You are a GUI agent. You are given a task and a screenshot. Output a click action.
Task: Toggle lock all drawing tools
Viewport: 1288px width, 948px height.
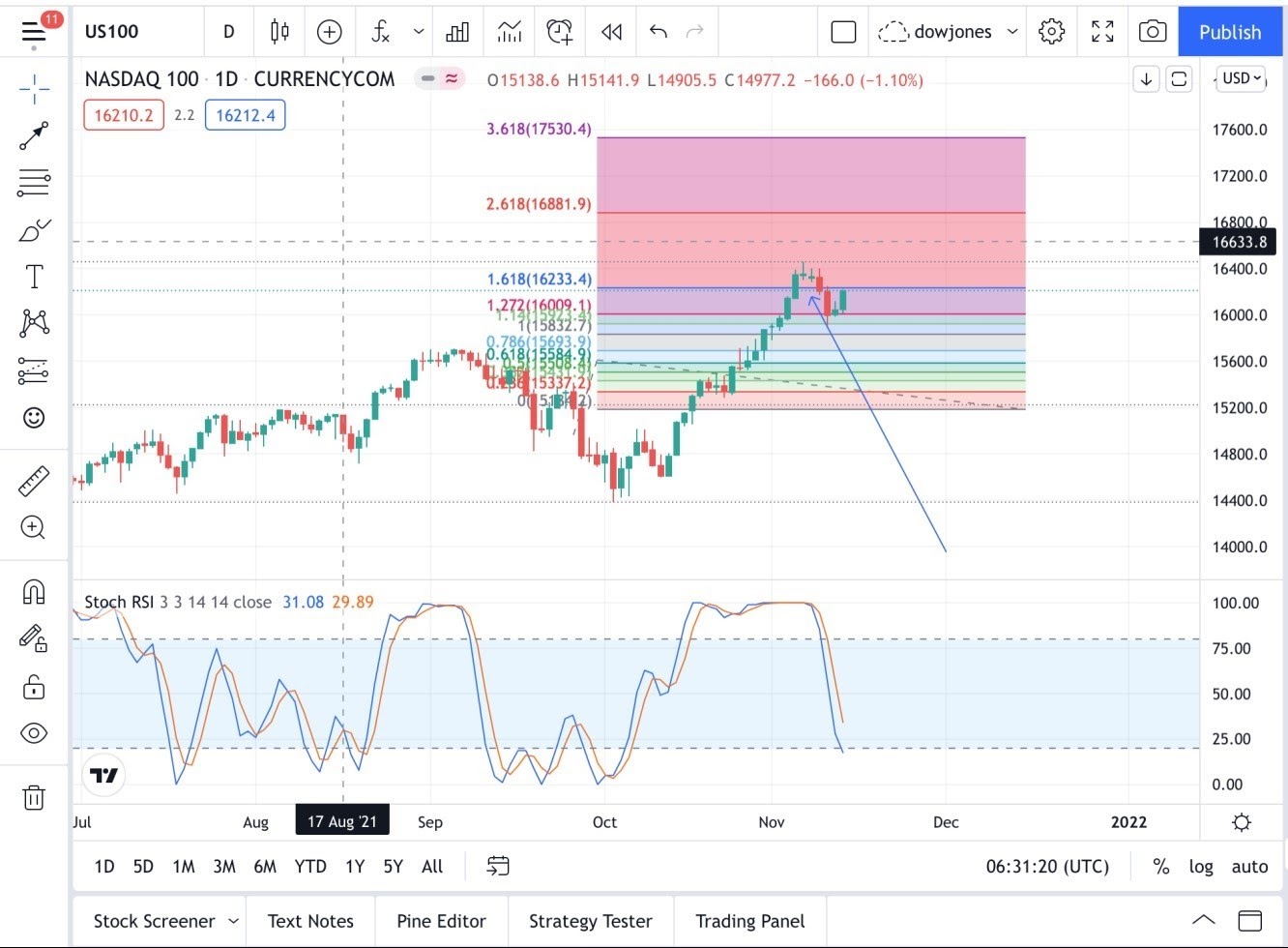tap(34, 686)
